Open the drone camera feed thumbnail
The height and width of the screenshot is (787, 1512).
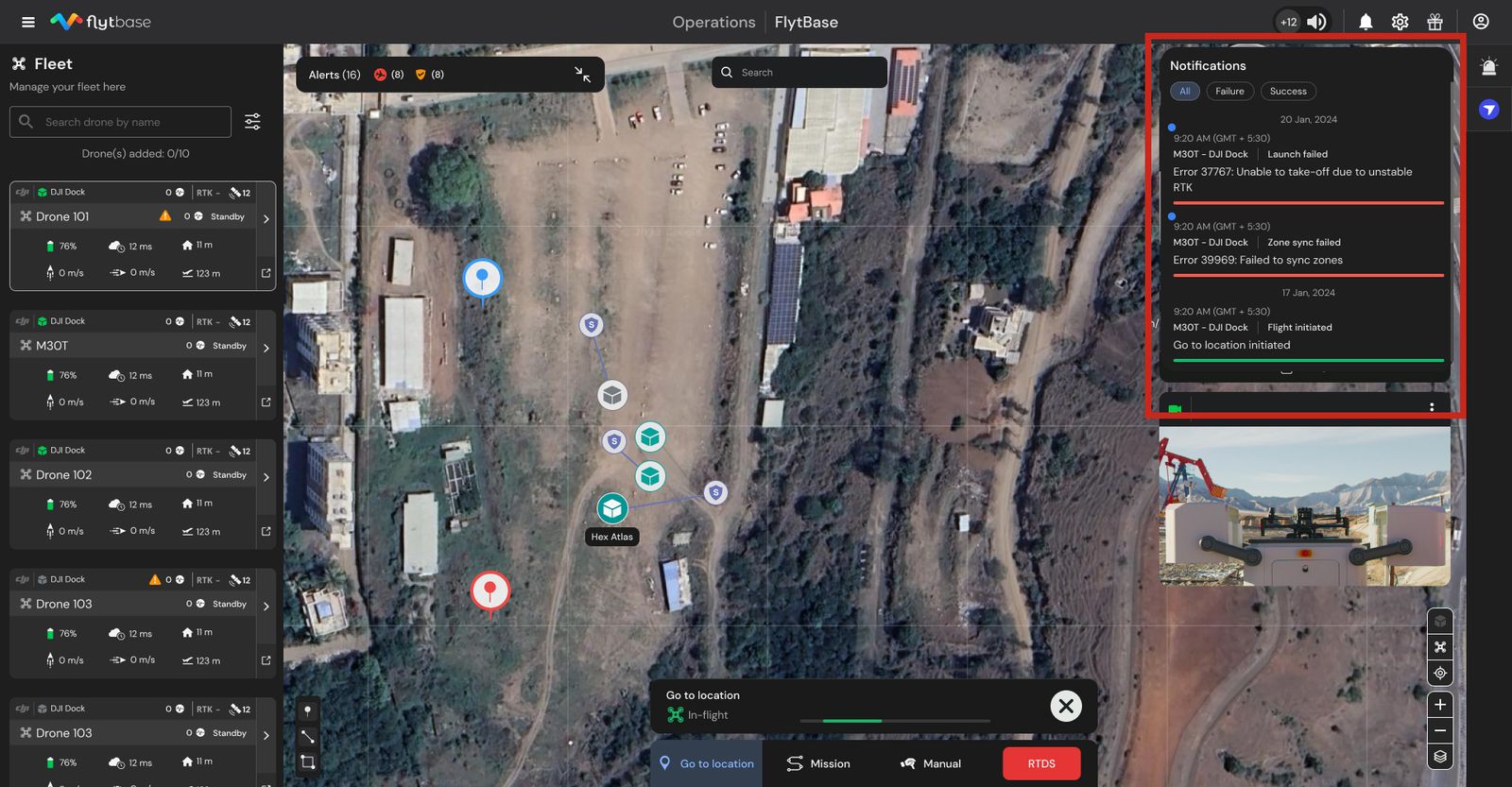point(1304,506)
